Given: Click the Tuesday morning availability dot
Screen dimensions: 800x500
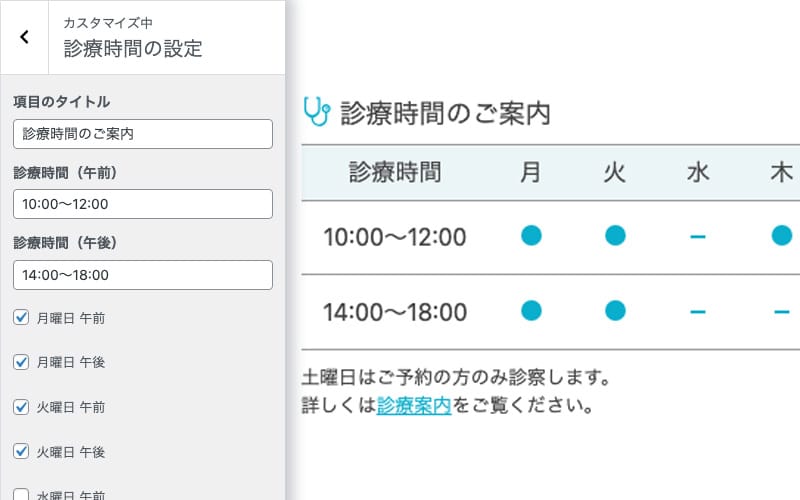Looking at the screenshot, I should pos(615,236).
